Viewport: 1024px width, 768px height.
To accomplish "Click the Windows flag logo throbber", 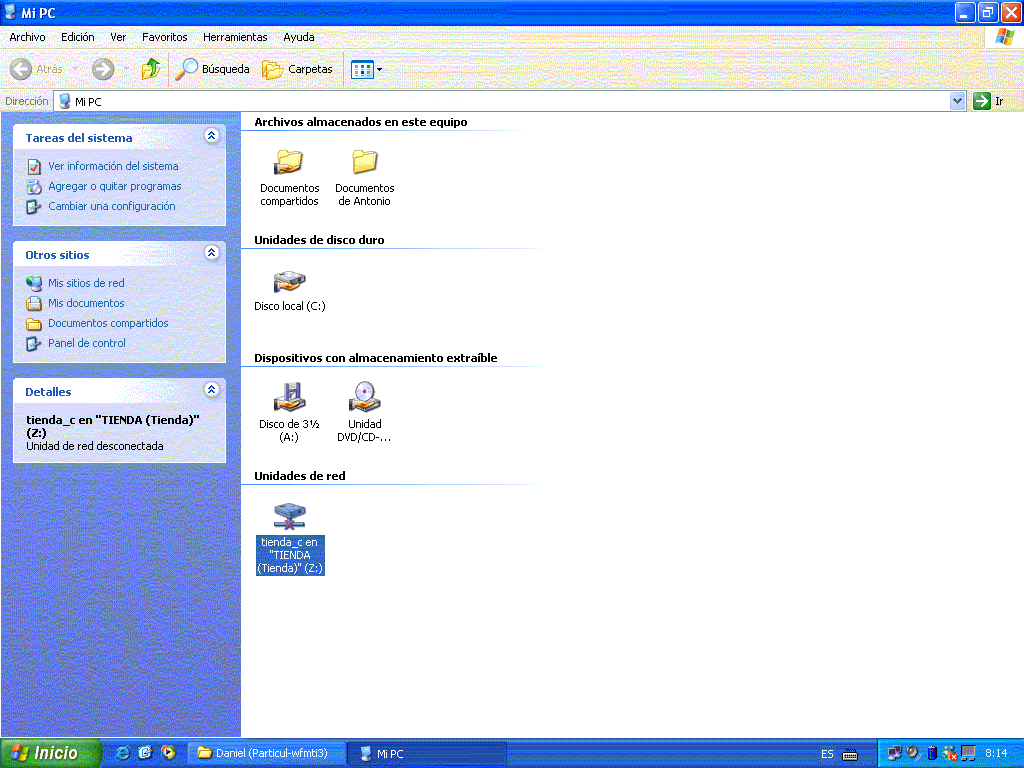I will click(x=1004, y=37).
